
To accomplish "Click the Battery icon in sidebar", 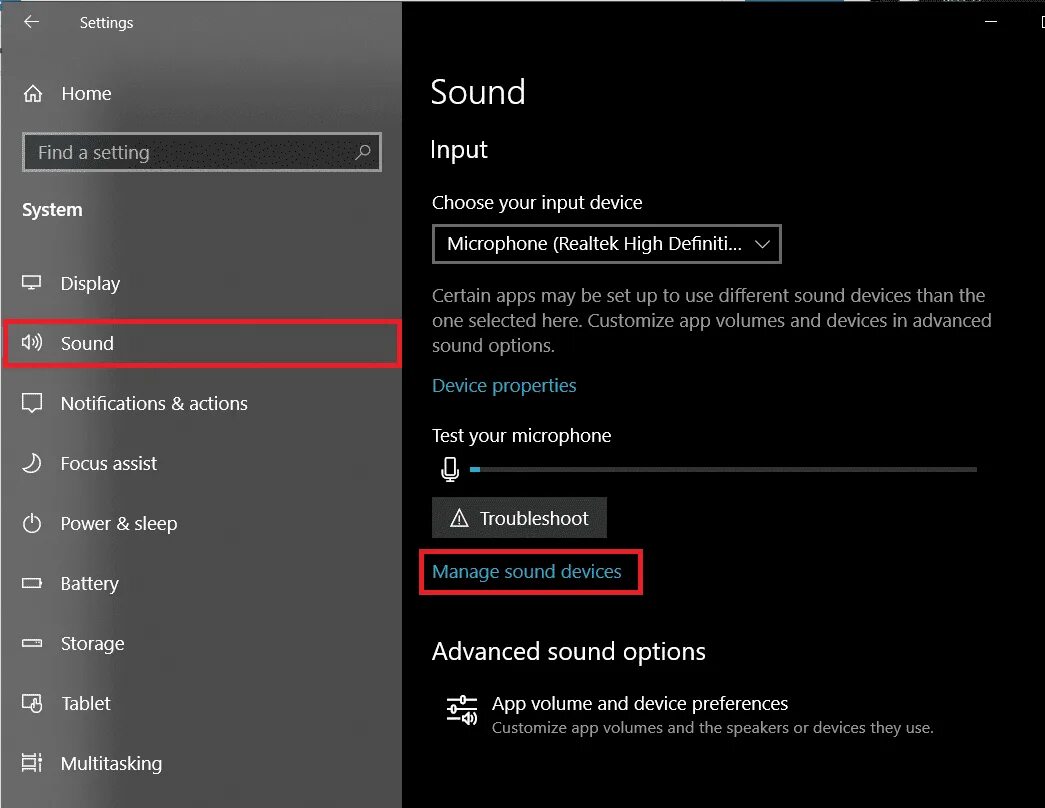I will (33, 583).
